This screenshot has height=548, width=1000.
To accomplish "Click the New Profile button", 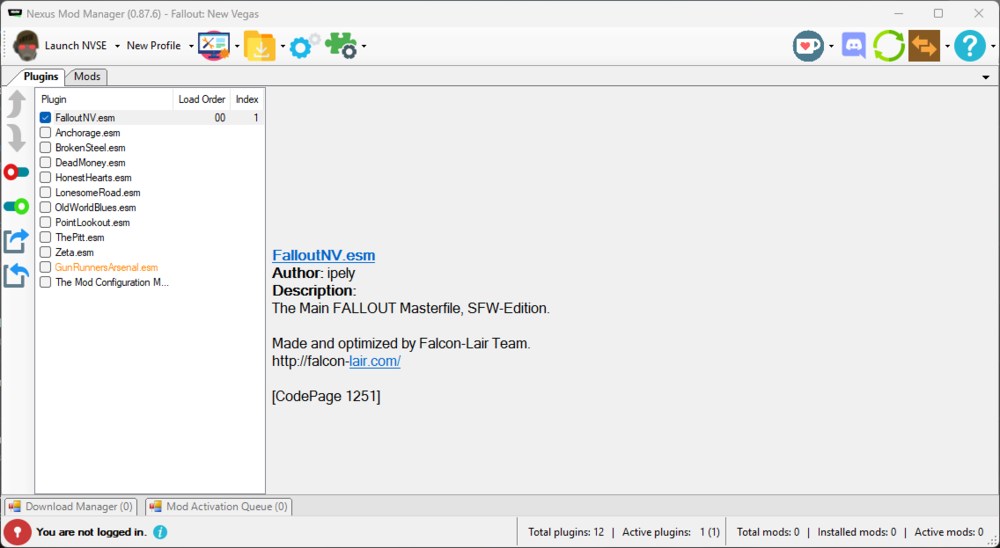I will point(153,46).
